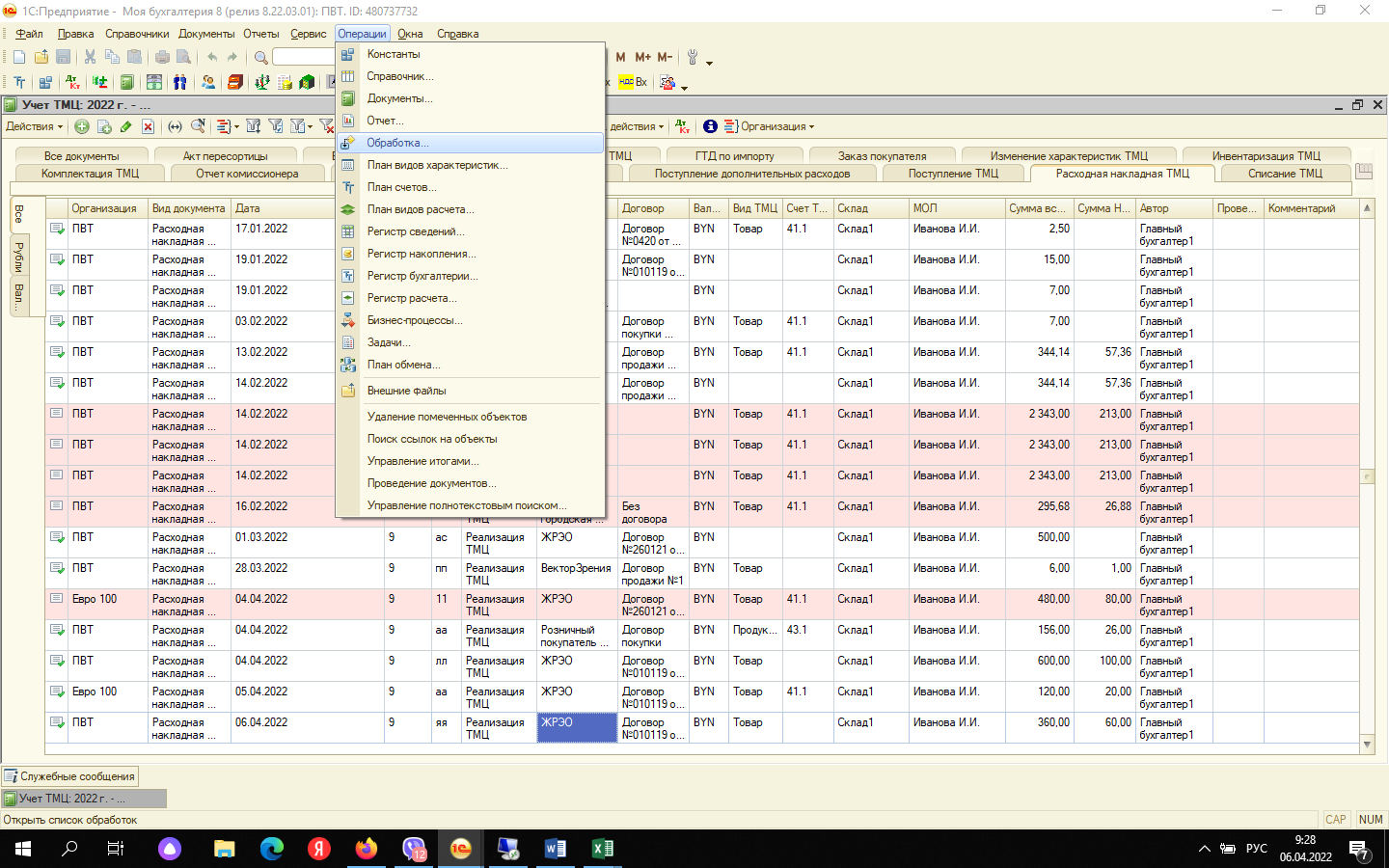Viewport: 1389px width, 868px height.
Task: Click the blue information icon
Action: tap(710, 126)
